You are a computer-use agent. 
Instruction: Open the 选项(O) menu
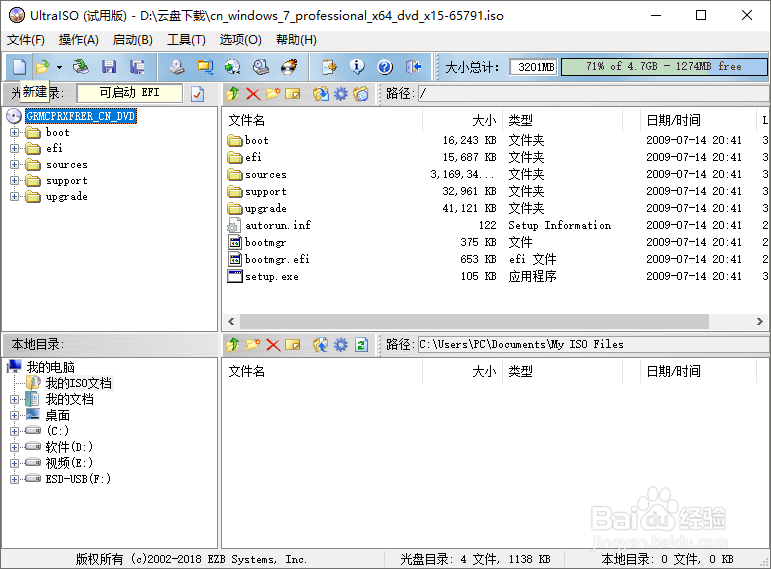pos(240,40)
